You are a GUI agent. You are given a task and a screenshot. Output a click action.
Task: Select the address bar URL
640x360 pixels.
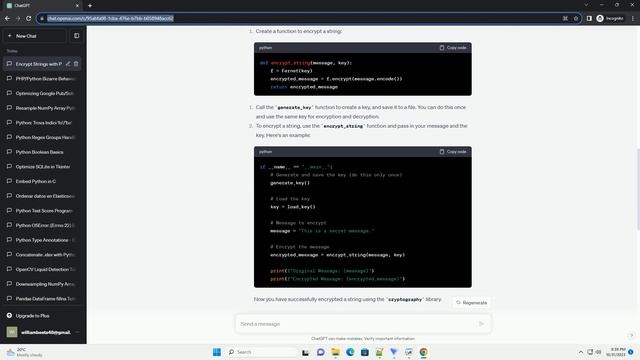point(110,18)
